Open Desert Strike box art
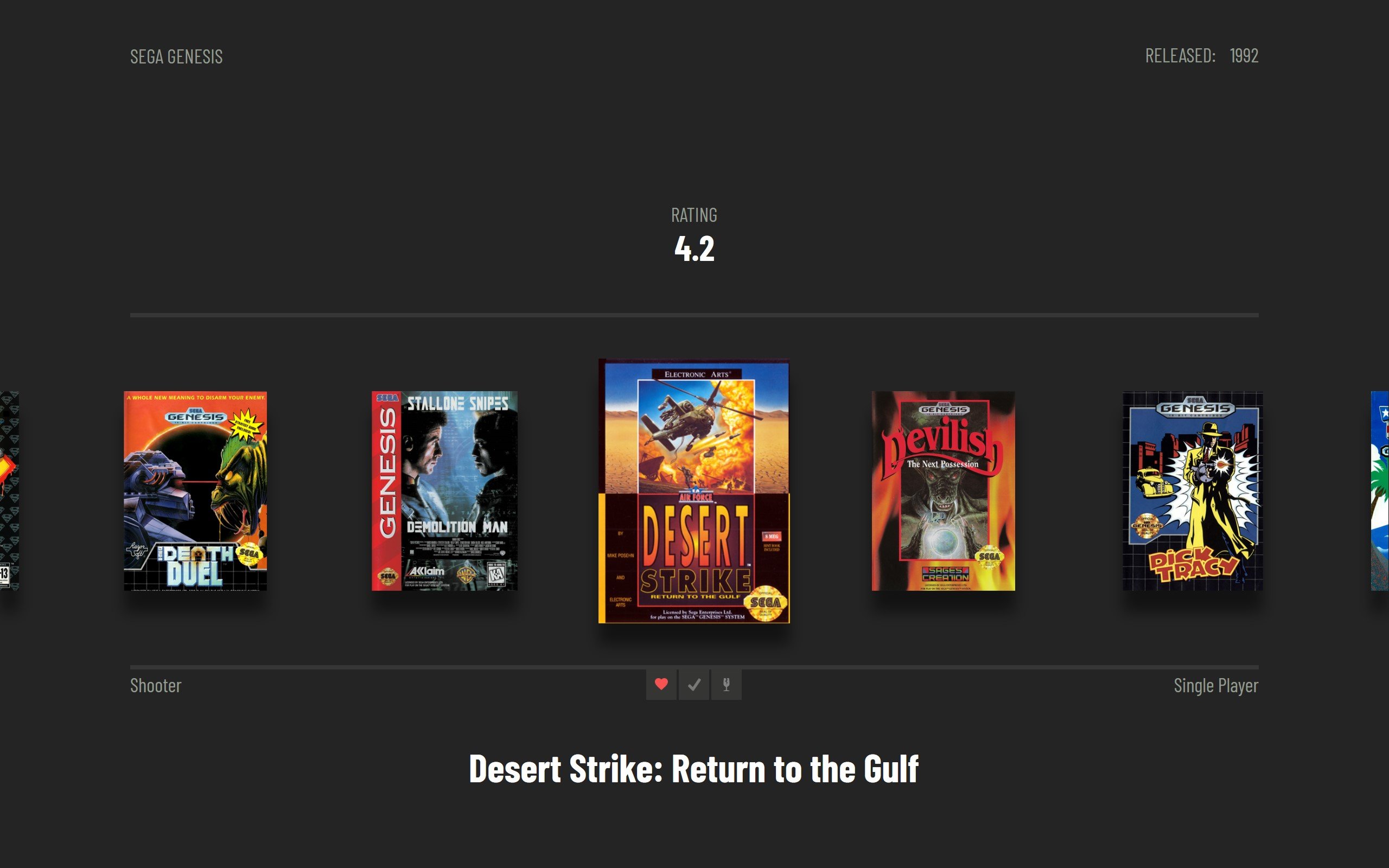1389x868 pixels. [694, 491]
